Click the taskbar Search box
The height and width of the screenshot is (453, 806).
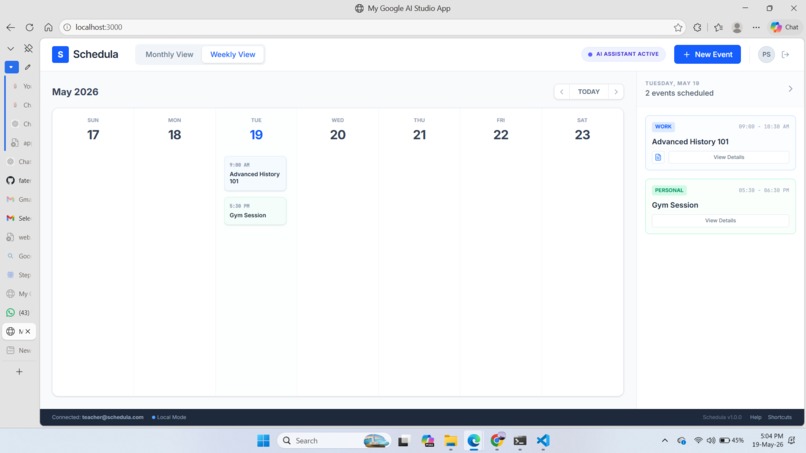pyautogui.click(x=334, y=441)
